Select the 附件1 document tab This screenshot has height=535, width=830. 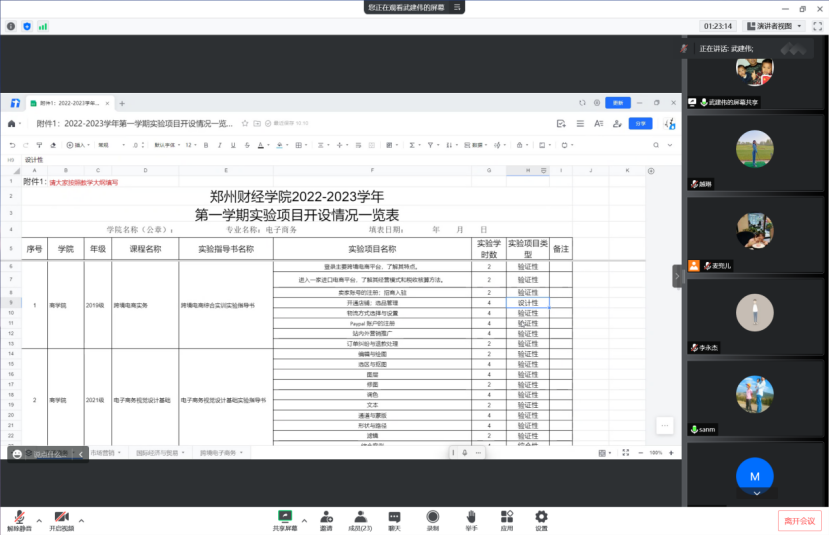(69, 103)
